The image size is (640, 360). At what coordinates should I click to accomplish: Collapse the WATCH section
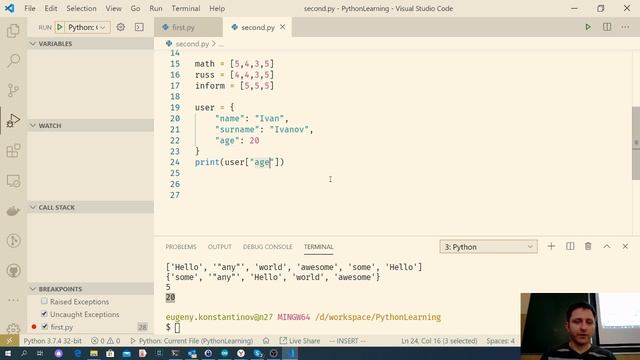click(x=91, y=125)
